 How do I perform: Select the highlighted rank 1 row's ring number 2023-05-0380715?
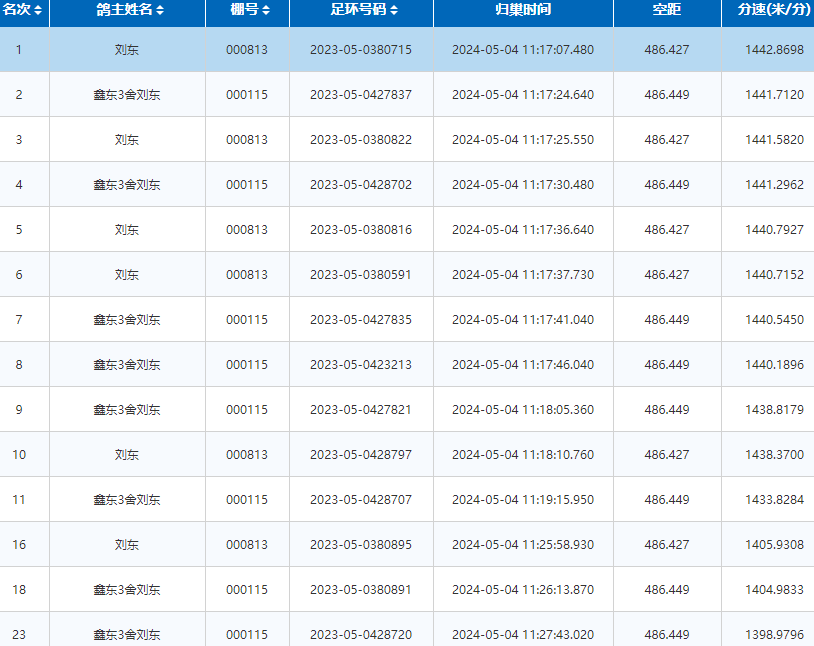pyautogui.click(x=360, y=50)
